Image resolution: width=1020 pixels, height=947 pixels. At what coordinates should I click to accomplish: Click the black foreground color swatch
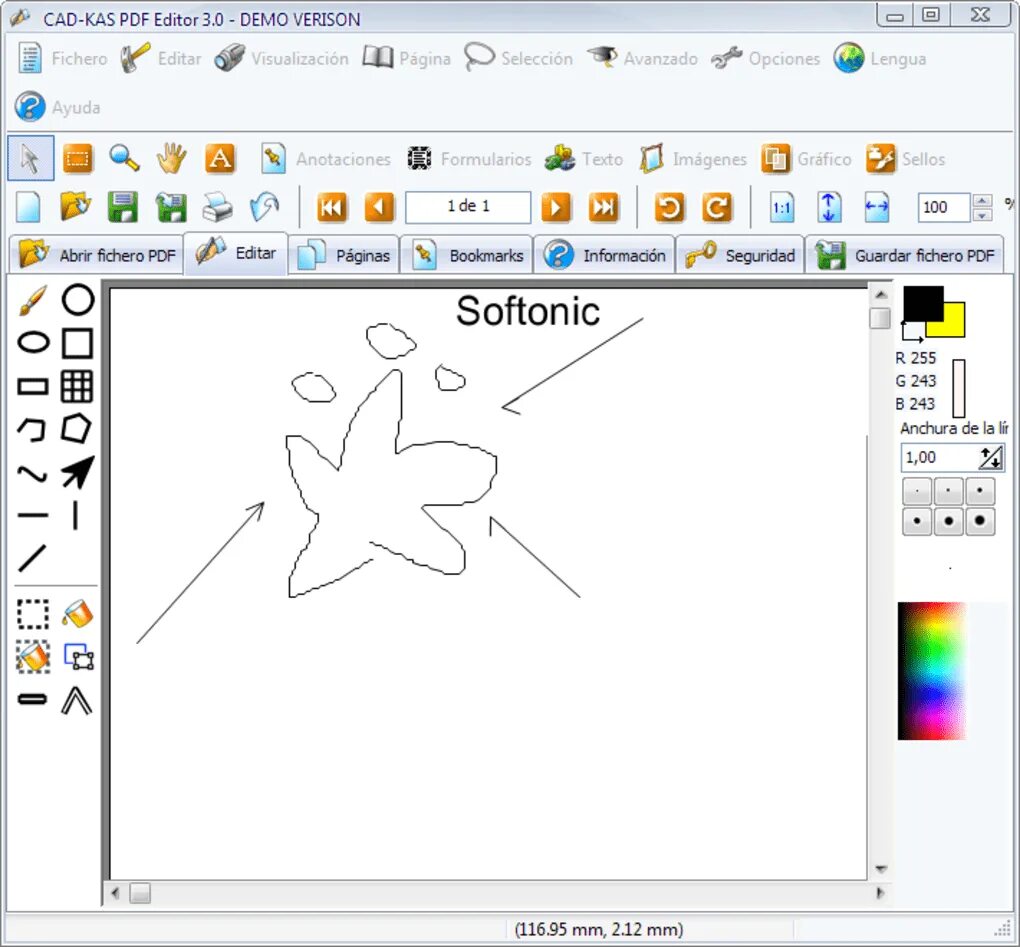click(923, 304)
